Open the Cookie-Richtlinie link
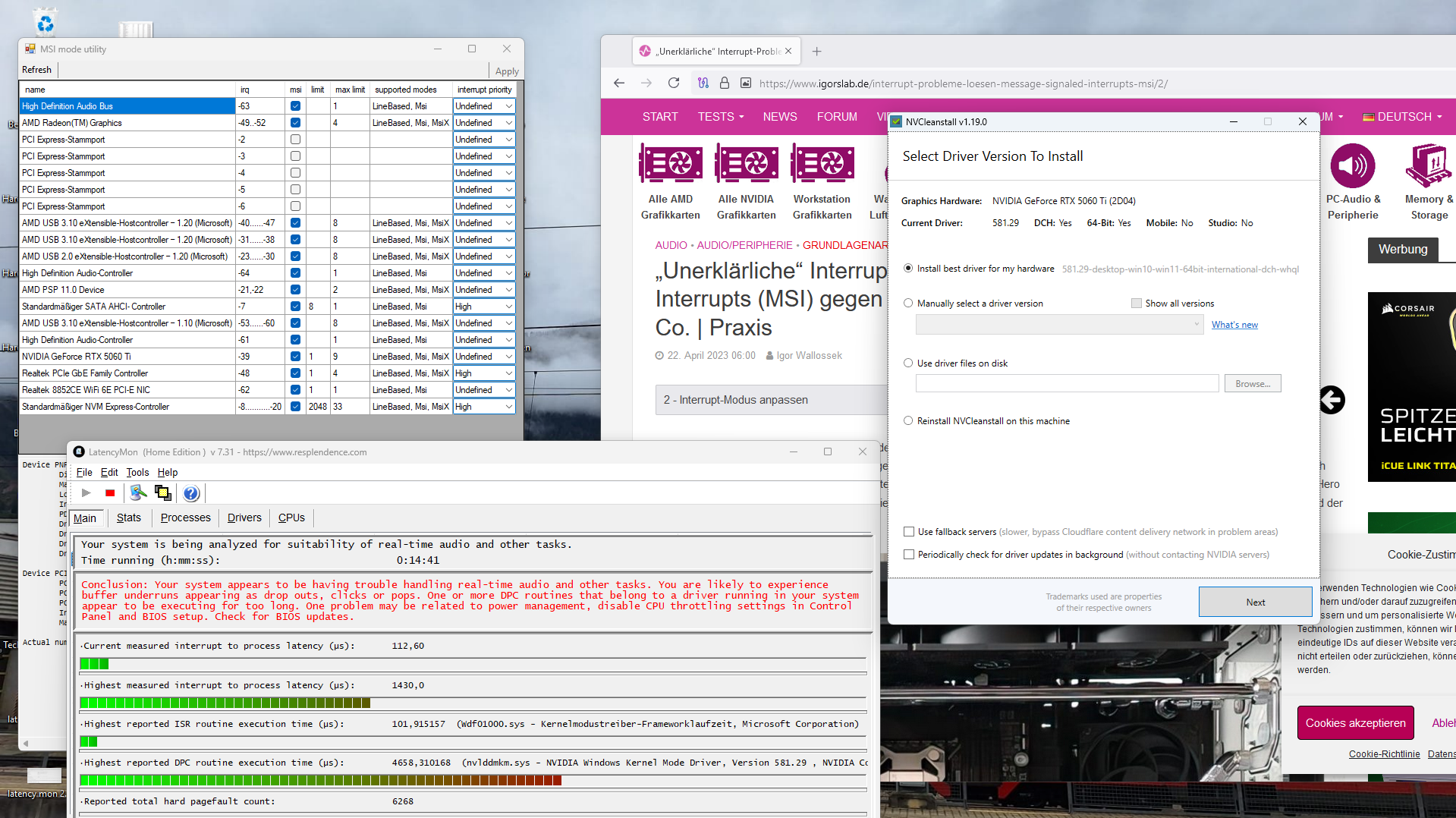The width and height of the screenshot is (1456, 818). click(1384, 754)
